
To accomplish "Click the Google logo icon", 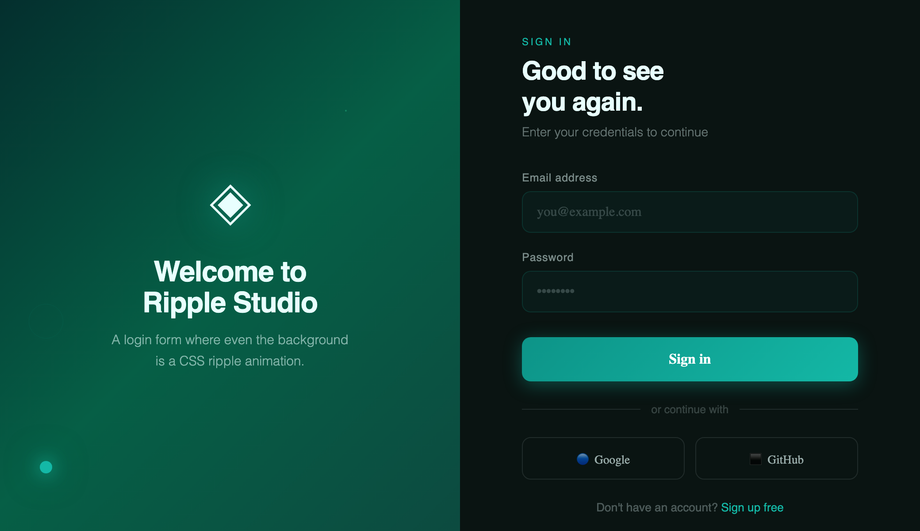I will click(x=583, y=459).
